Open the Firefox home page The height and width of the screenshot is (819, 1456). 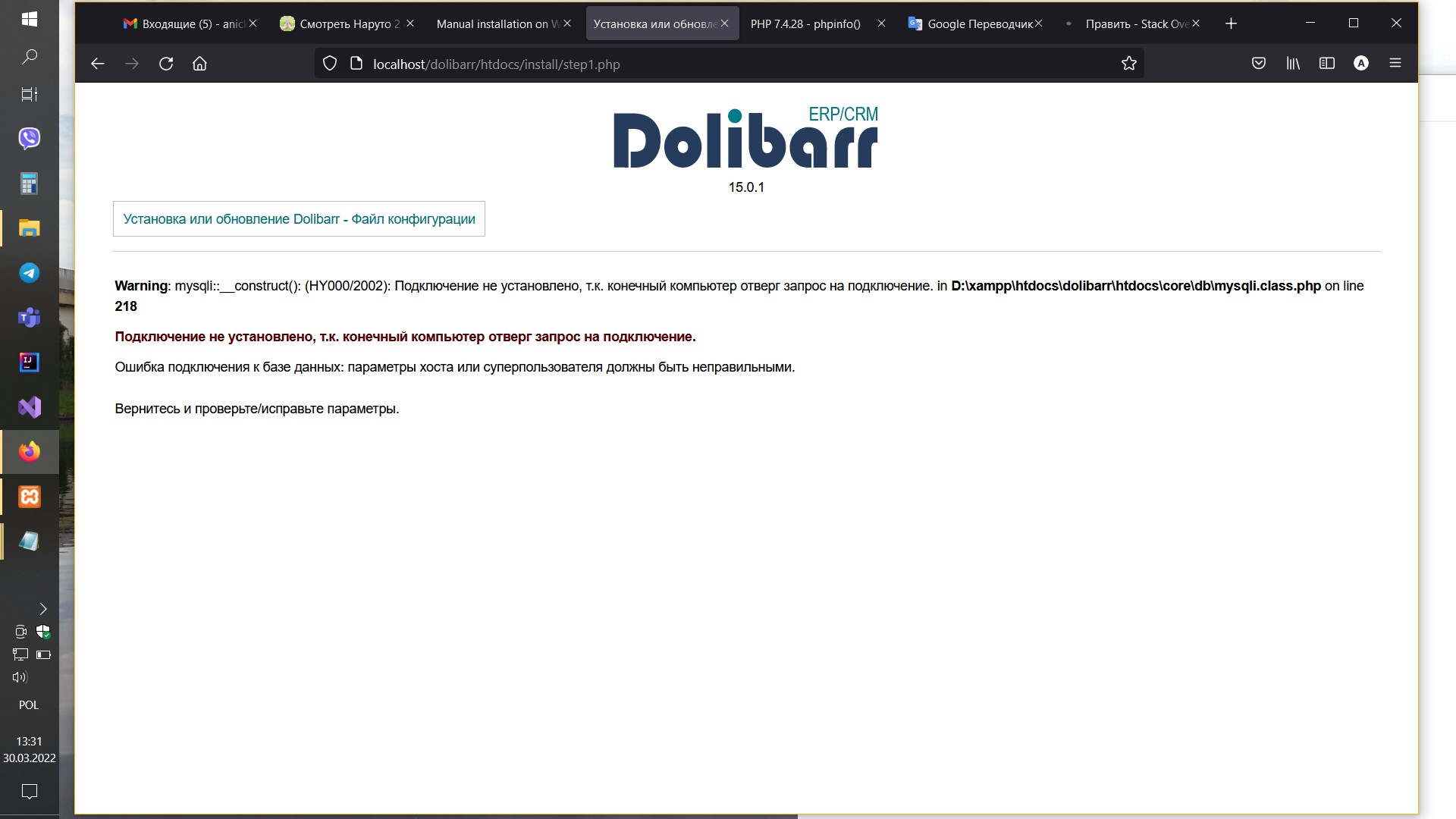click(199, 64)
